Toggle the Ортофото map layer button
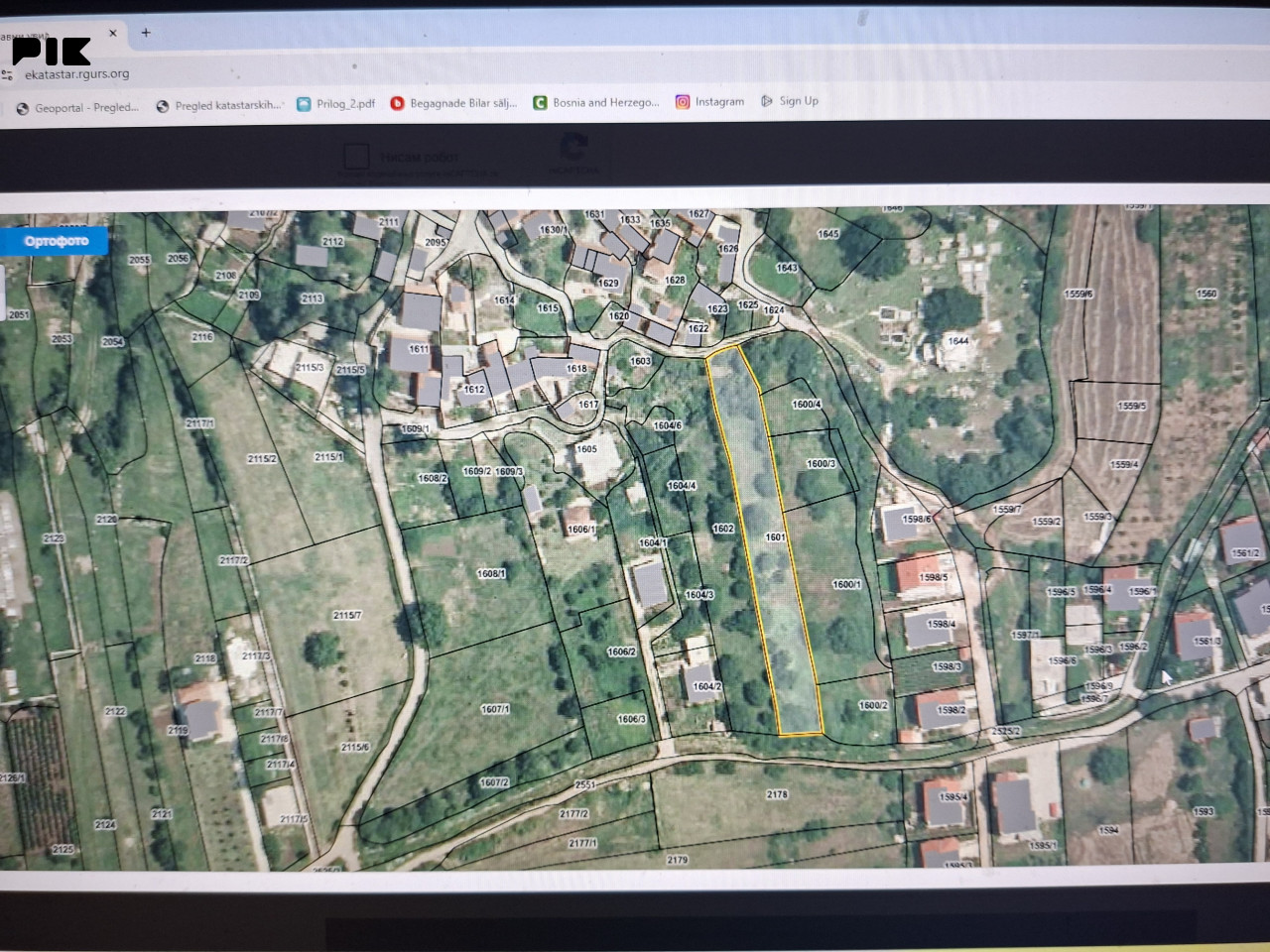Screen dimensions: 1270x952 pyautogui.click(x=56, y=241)
